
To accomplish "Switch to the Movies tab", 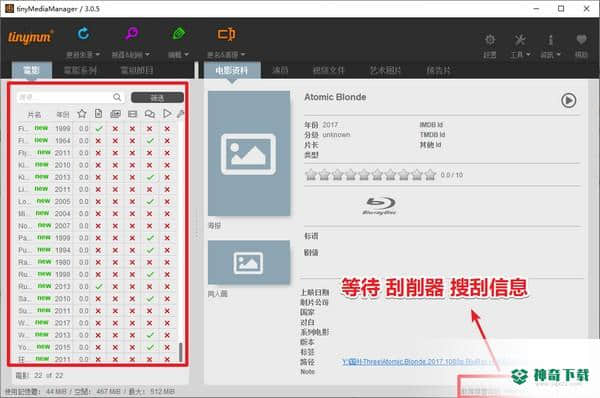I will (x=31, y=70).
